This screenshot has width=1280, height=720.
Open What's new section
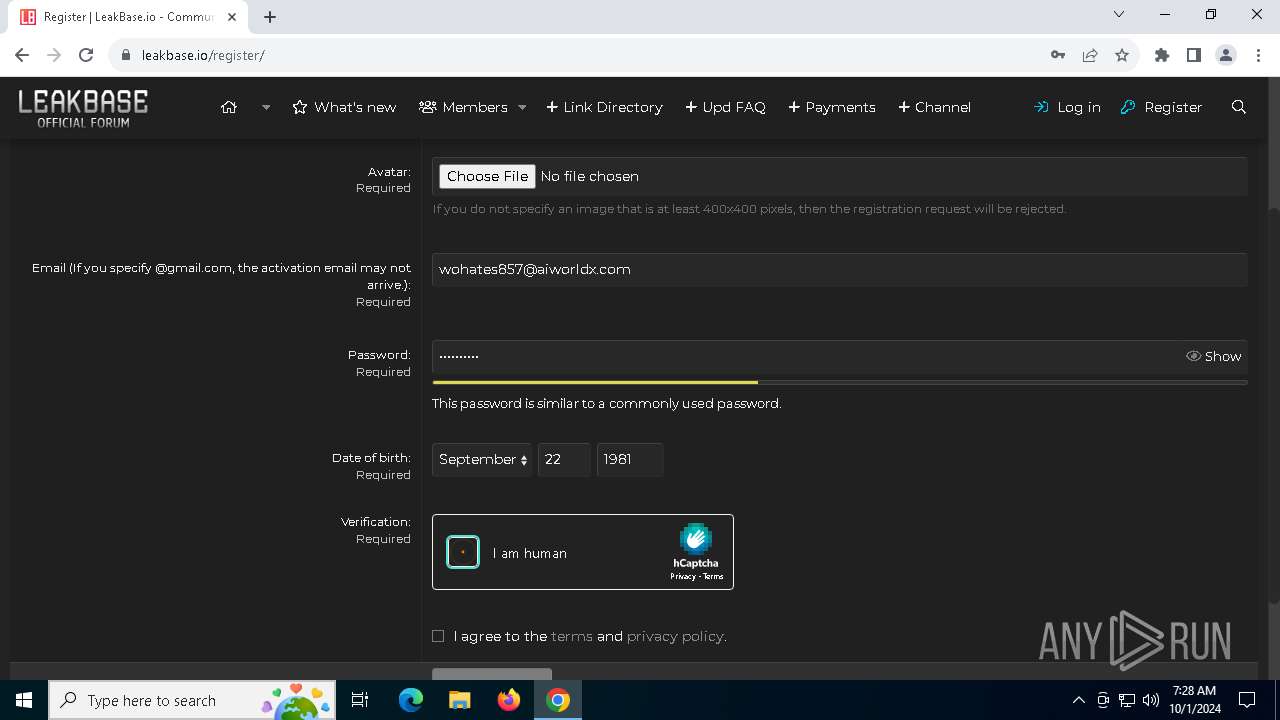[x=344, y=107]
